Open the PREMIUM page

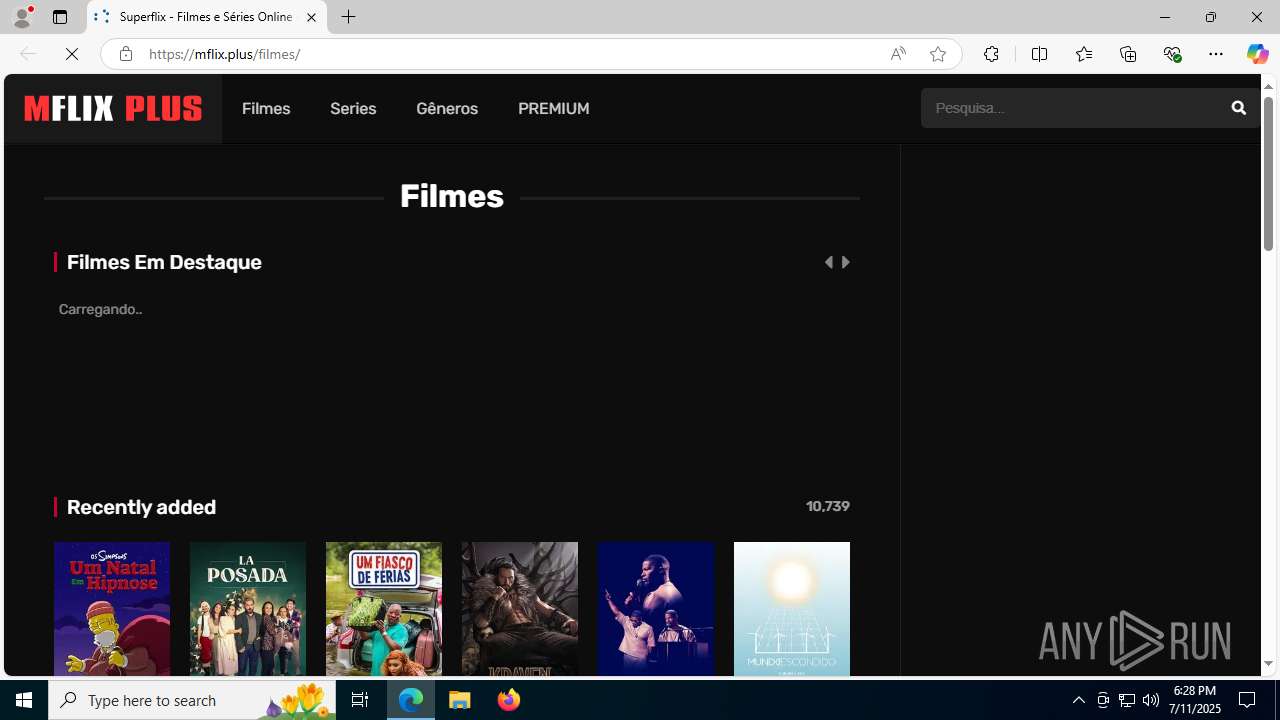[553, 108]
